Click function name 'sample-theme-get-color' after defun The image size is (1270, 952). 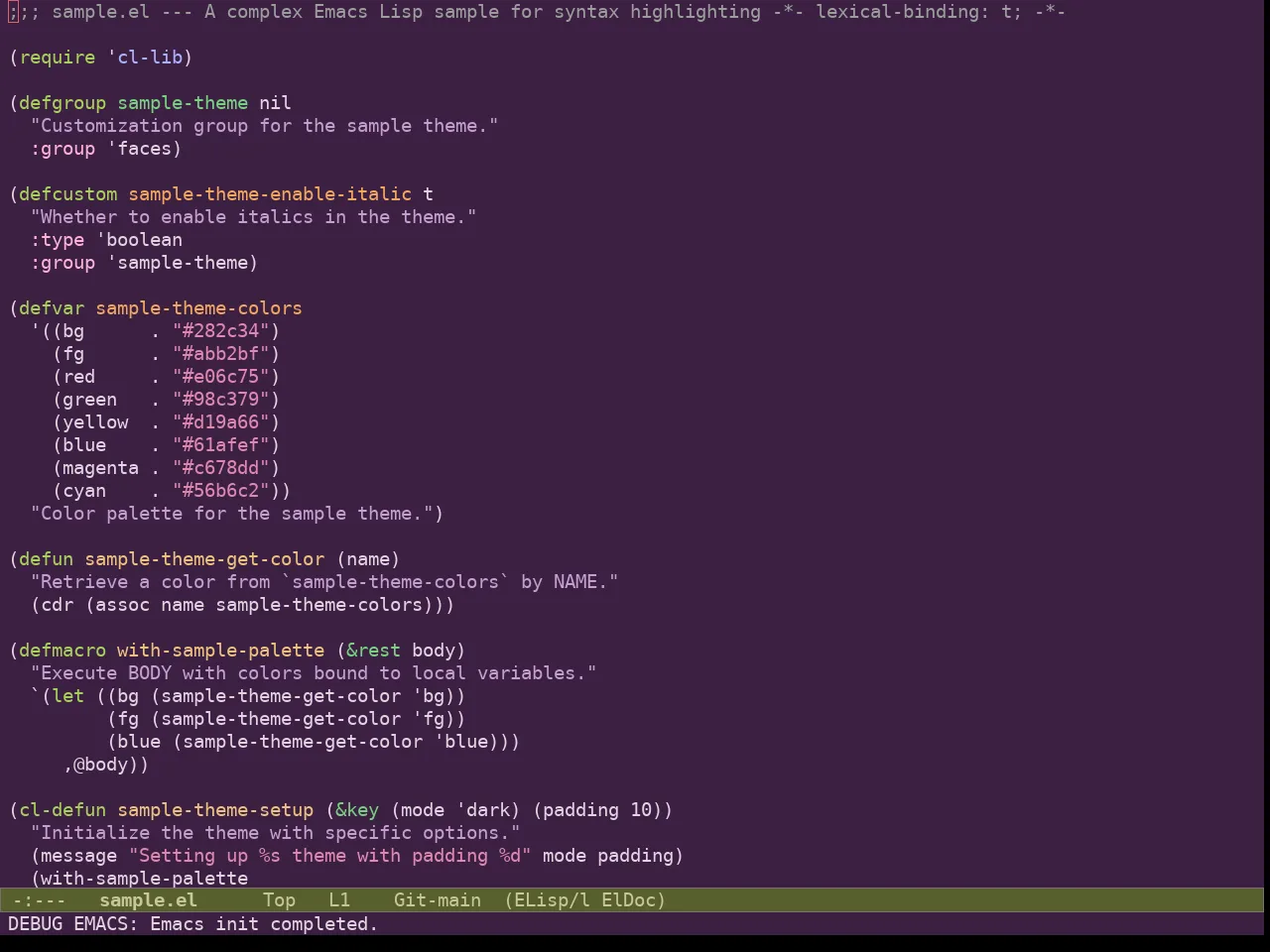click(204, 559)
